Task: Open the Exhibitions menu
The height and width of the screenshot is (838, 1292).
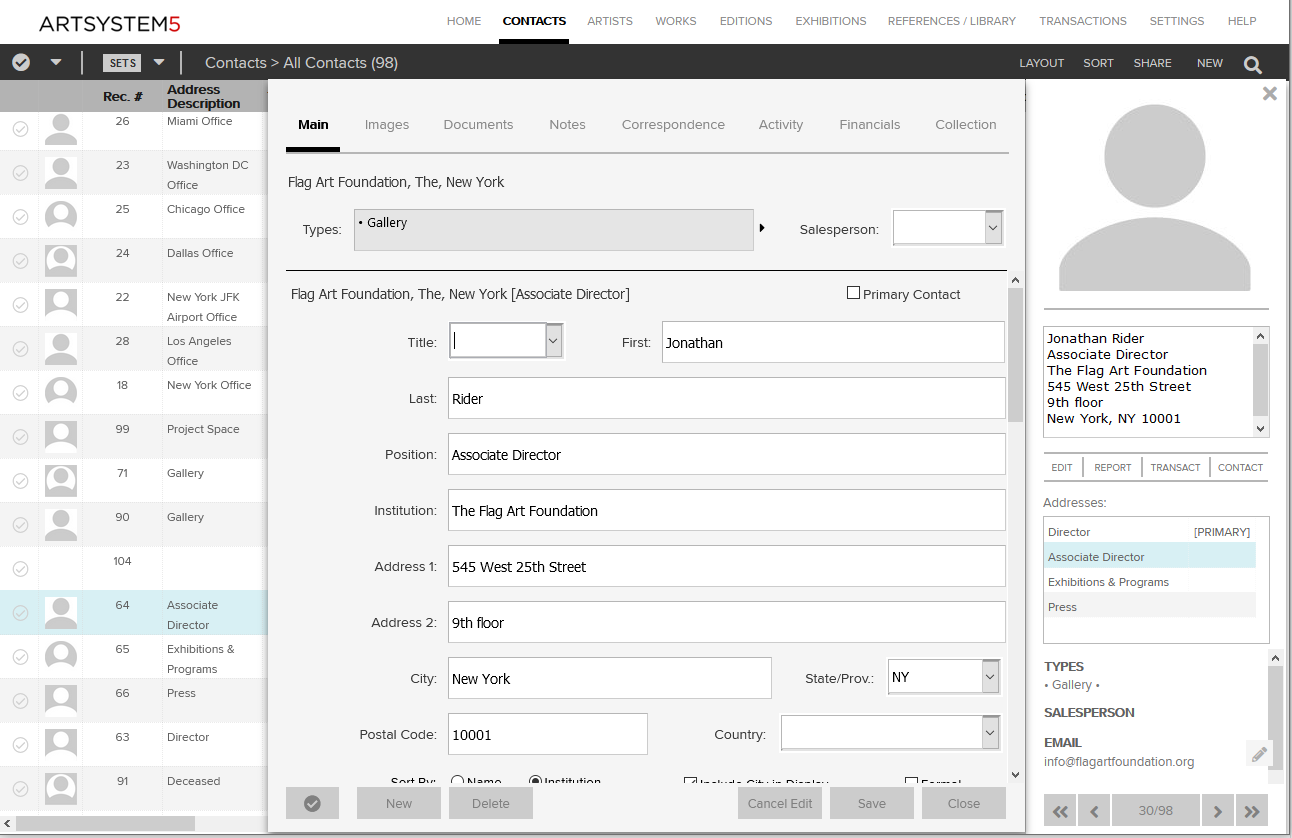Action: tap(830, 21)
